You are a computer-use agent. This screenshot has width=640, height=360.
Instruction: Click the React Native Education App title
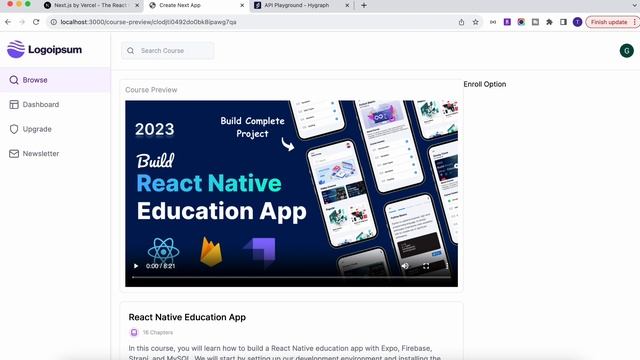(x=187, y=317)
